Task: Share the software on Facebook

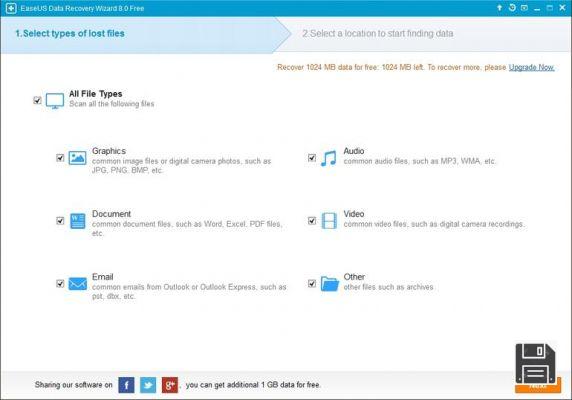Action: [126, 385]
